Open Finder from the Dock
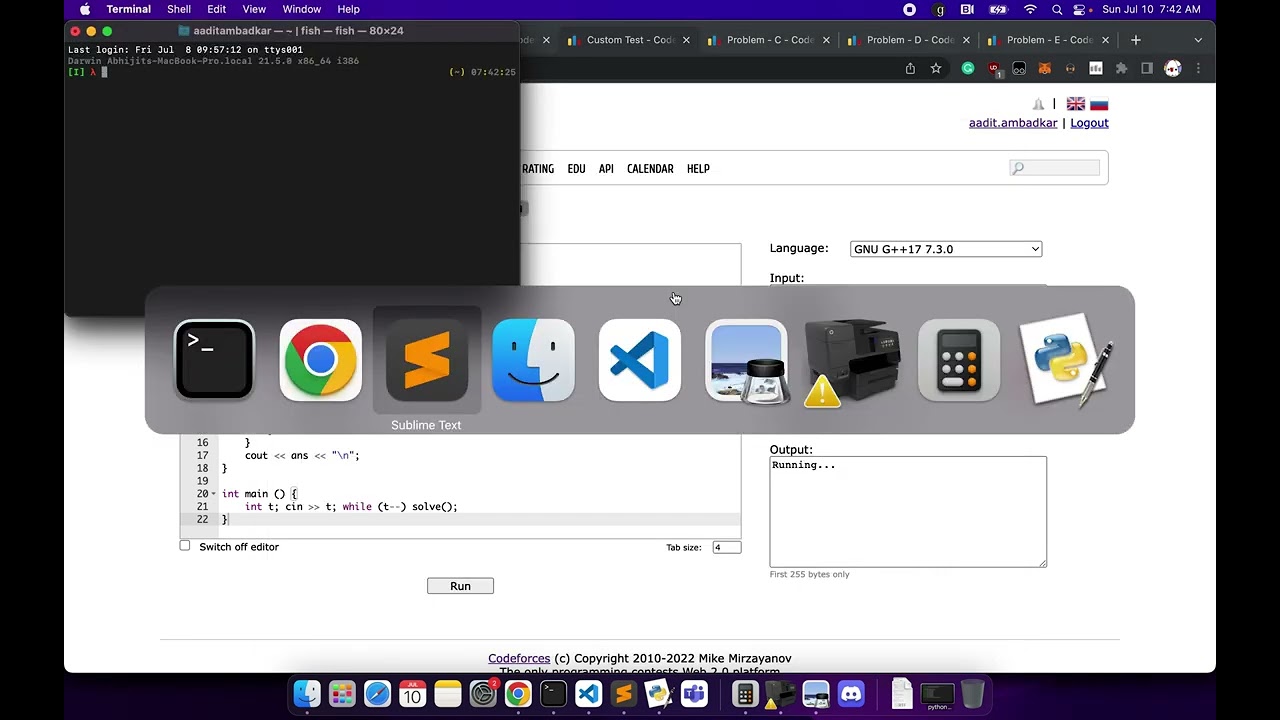The height and width of the screenshot is (720, 1280). tap(307, 694)
